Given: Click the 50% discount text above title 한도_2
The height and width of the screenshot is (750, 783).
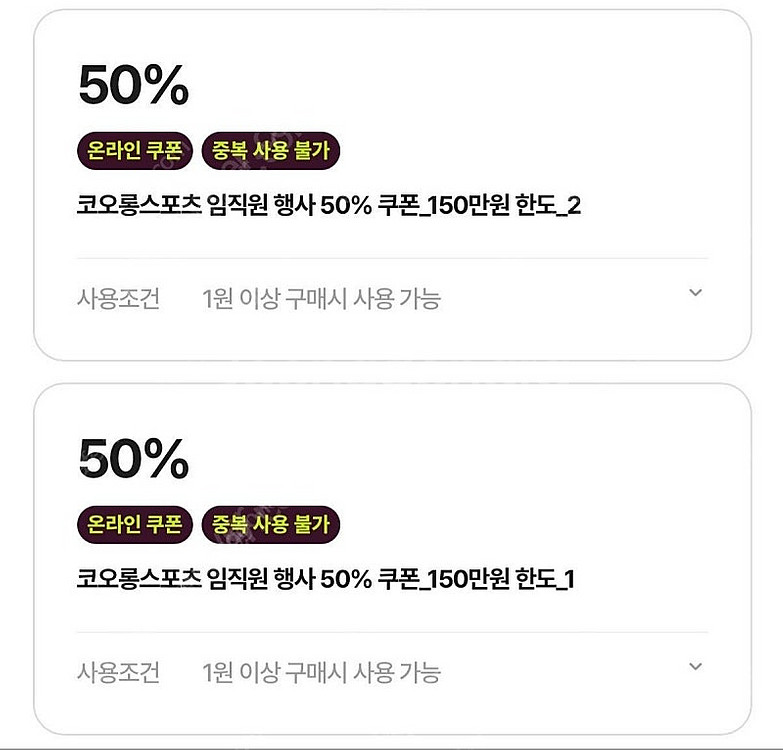Looking at the screenshot, I should coord(133,87).
